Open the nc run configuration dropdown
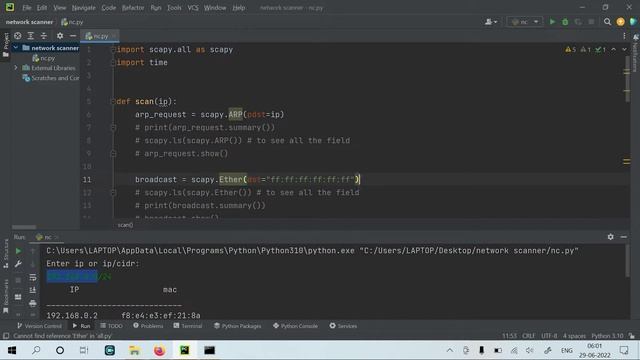 (x=525, y=22)
